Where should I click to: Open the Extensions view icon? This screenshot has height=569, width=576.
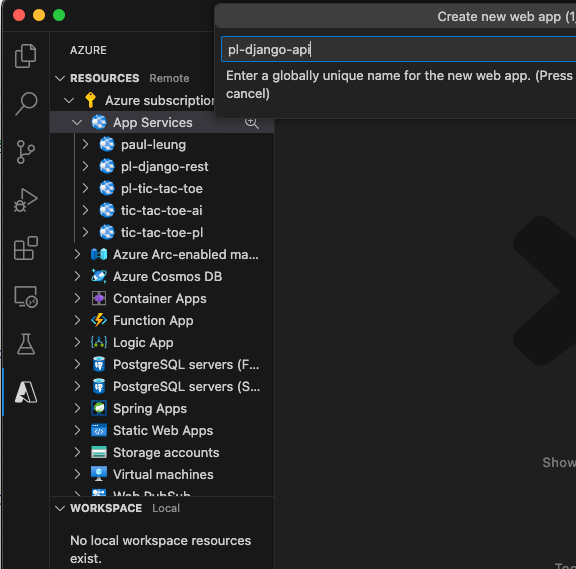pos(26,248)
